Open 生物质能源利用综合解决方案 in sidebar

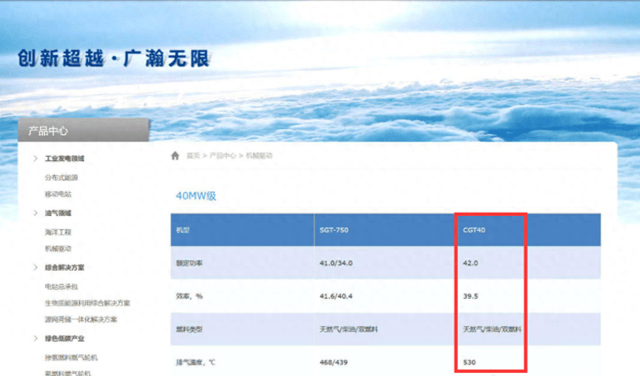point(87,303)
